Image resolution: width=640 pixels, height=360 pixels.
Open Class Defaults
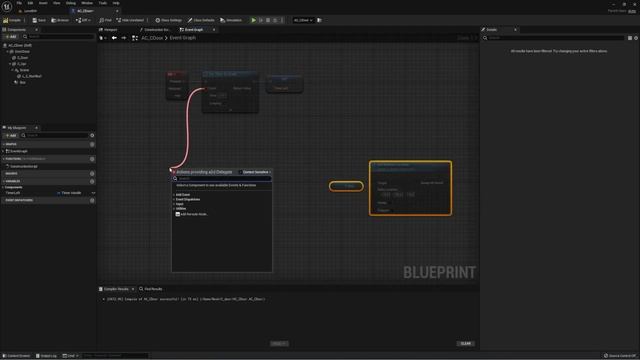201,20
